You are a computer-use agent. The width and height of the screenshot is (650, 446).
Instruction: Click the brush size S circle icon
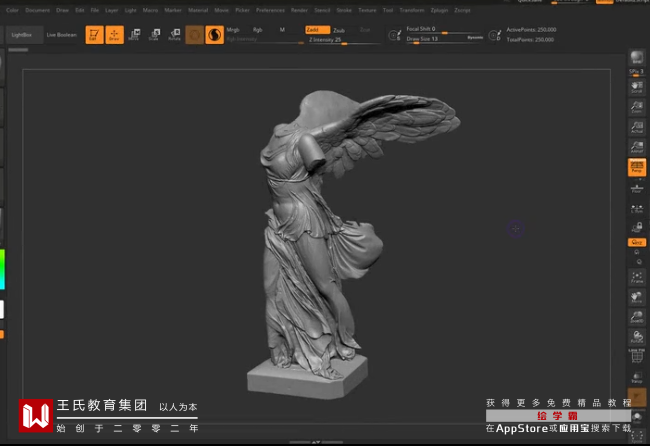394,35
